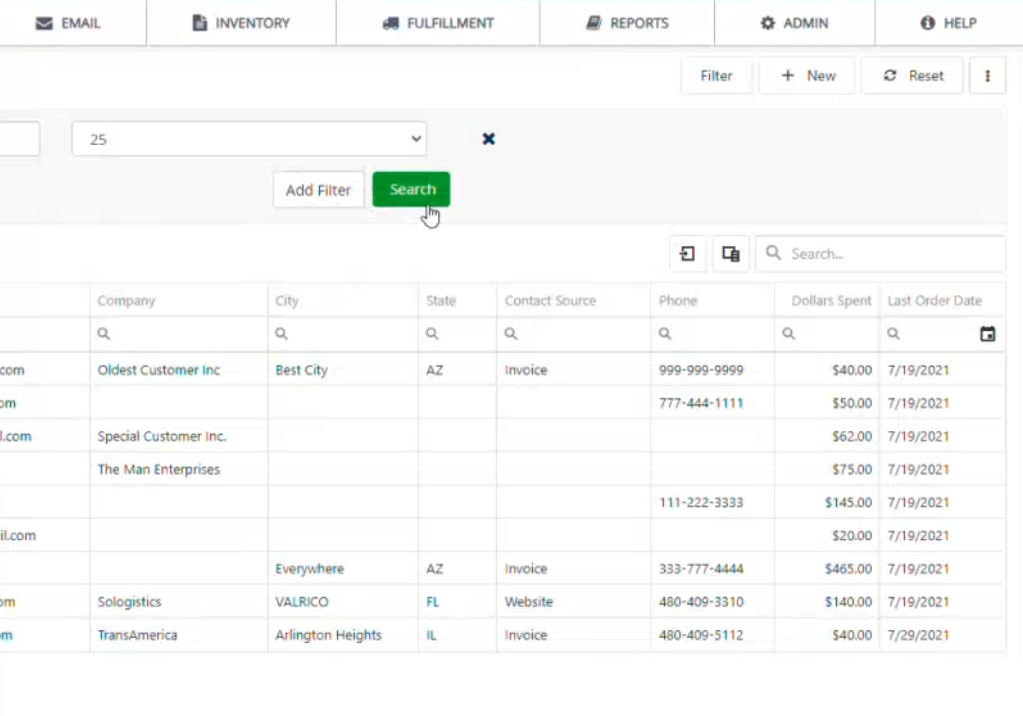
Task: Run the green Search button
Action: point(412,189)
